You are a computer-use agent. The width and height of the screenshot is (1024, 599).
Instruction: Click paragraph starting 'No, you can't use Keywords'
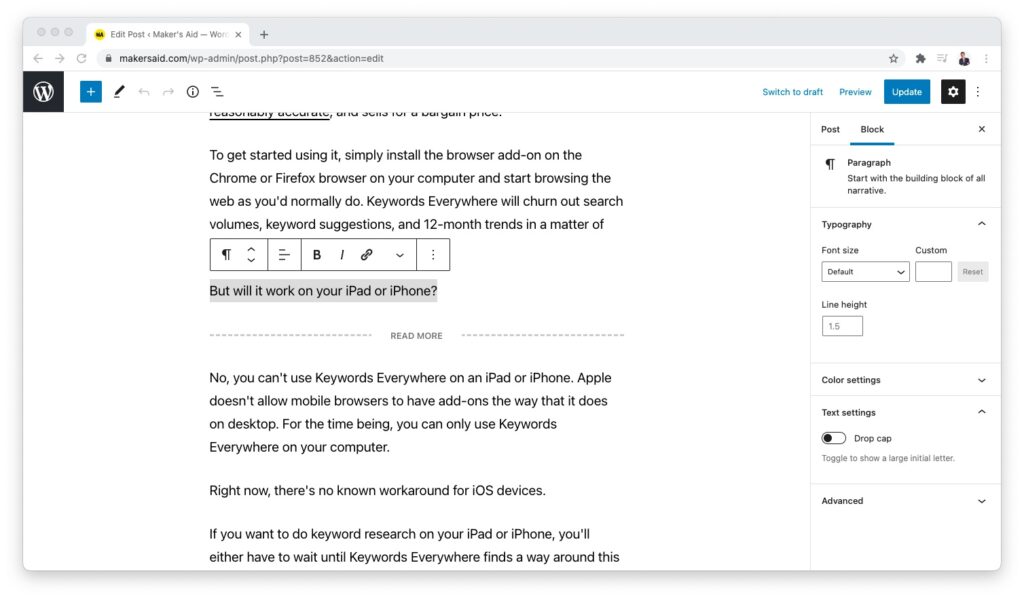point(417,412)
